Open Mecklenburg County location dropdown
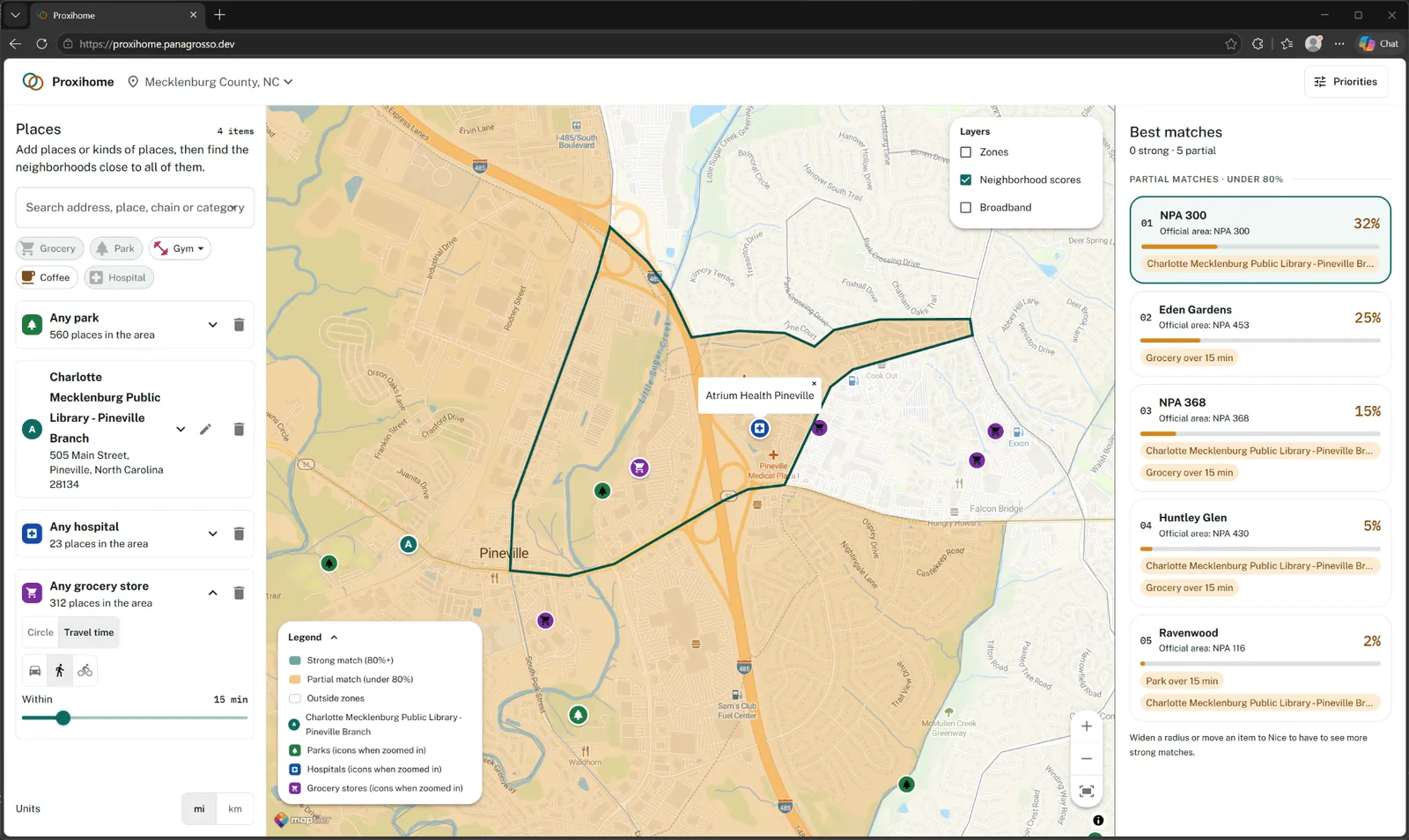This screenshot has height=840, width=1409. tap(210, 82)
